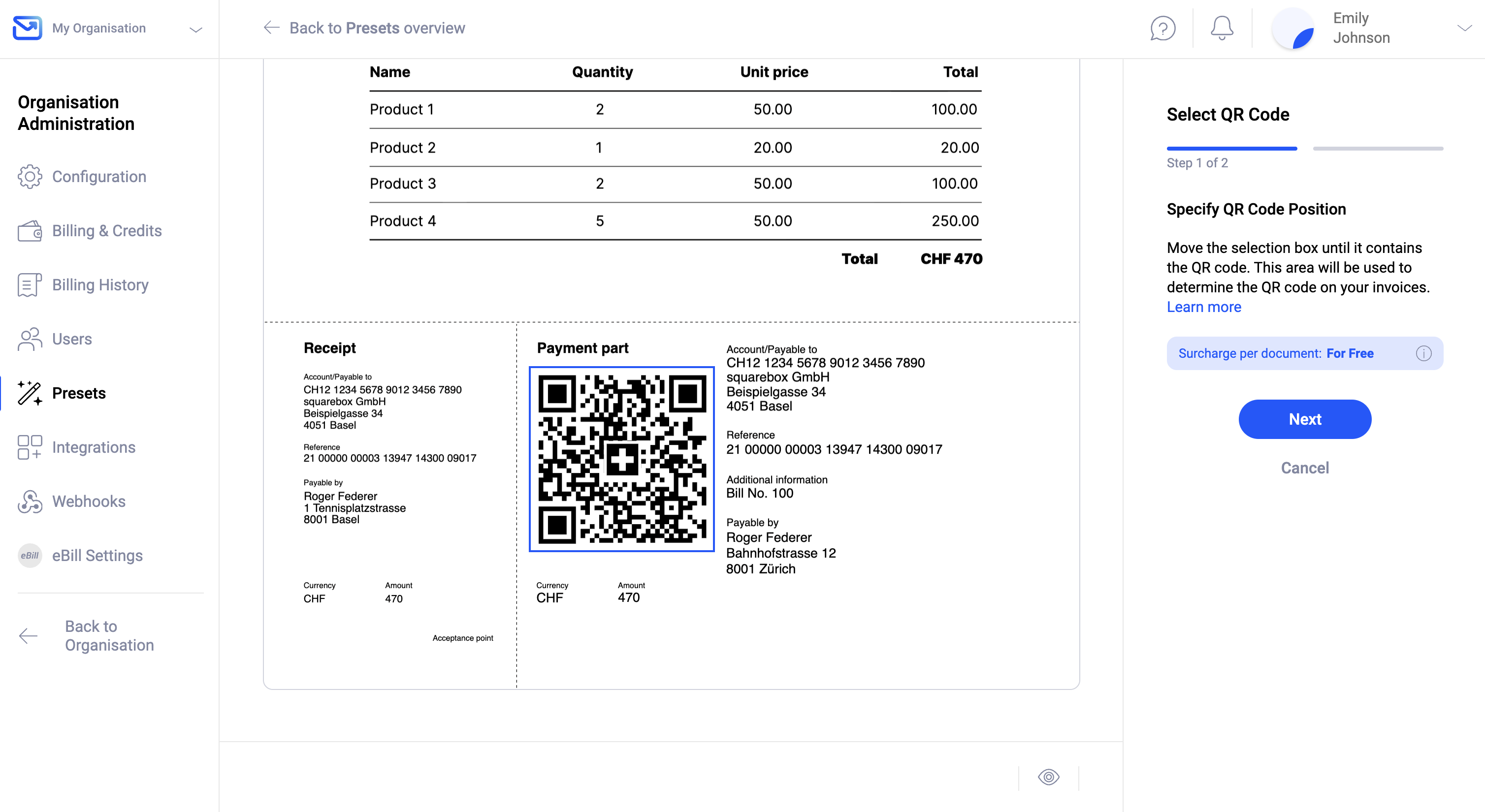
Task: Open the notifications bell
Action: pyautogui.click(x=1222, y=28)
